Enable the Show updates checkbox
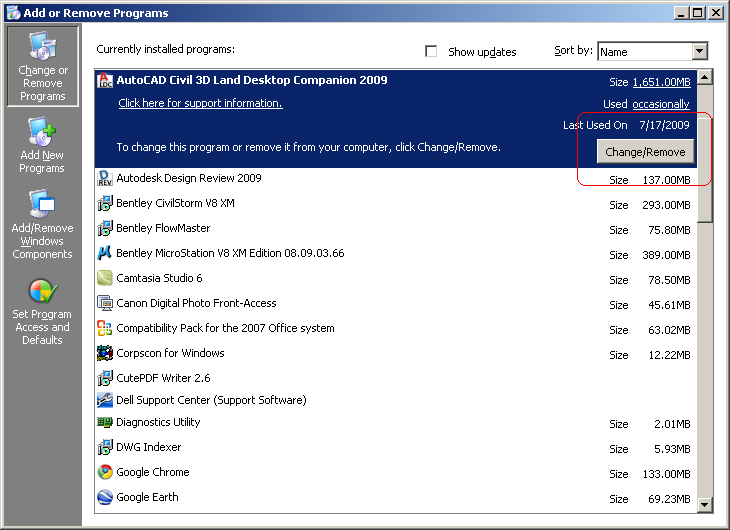This screenshot has height=530, width=730. [432, 52]
